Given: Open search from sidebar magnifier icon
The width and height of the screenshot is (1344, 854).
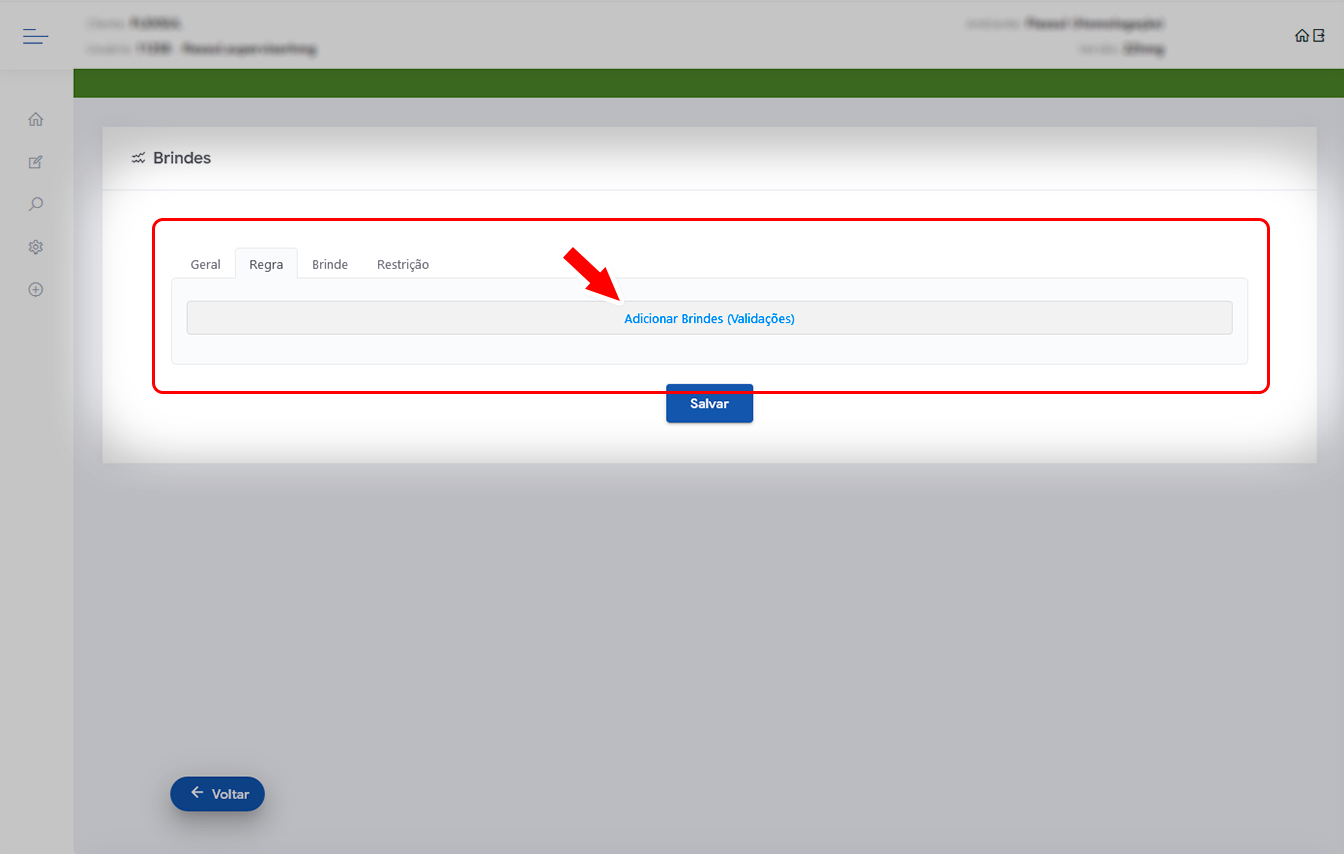Looking at the screenshot, I should (36, 205).
